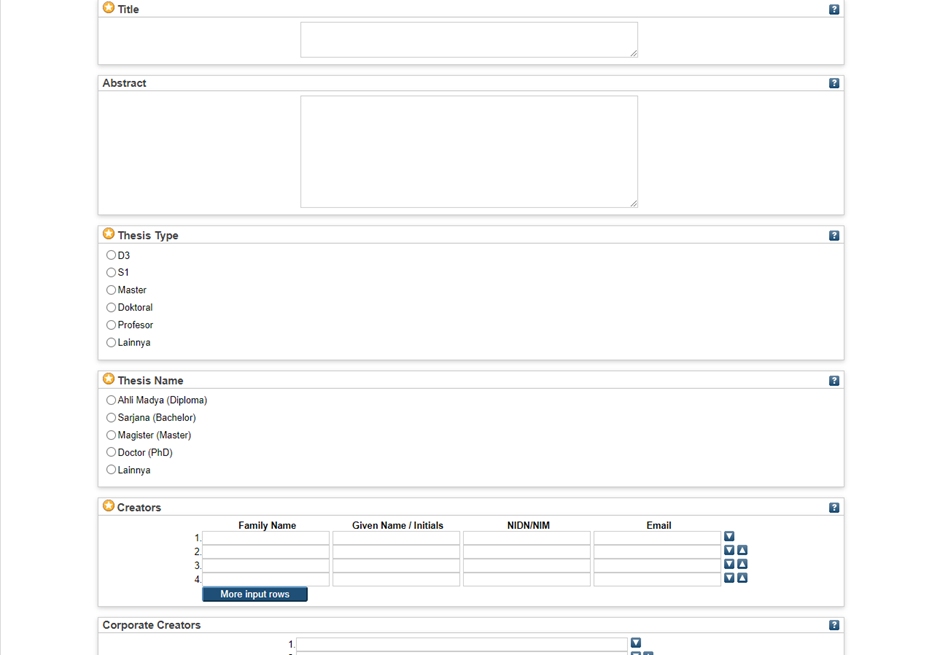Choose Doktoral as thesis type
Screen dimensions: 940x655
point(111,307)
